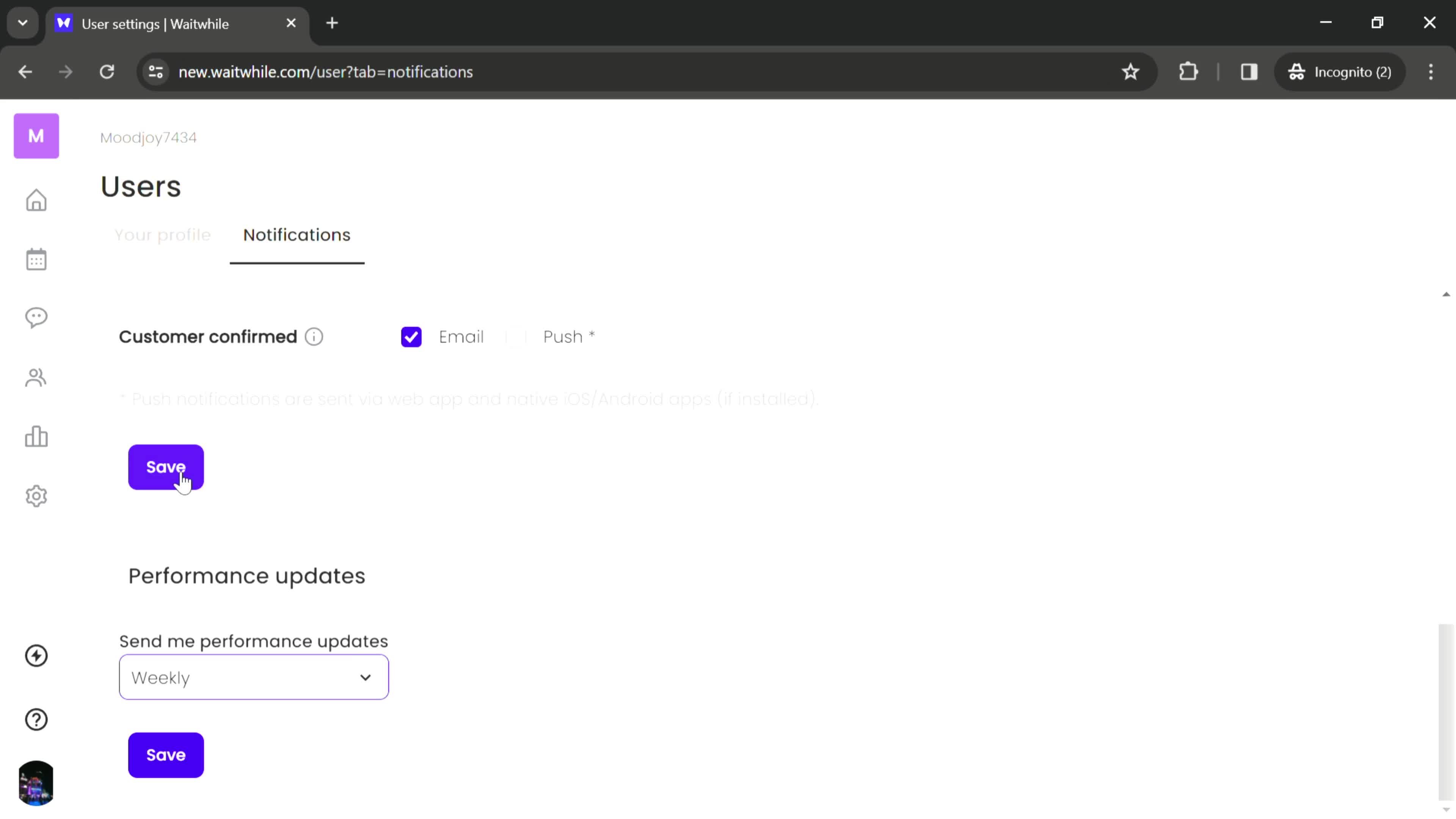
Task: Minimize the browser window
Action: (1326, 23)
